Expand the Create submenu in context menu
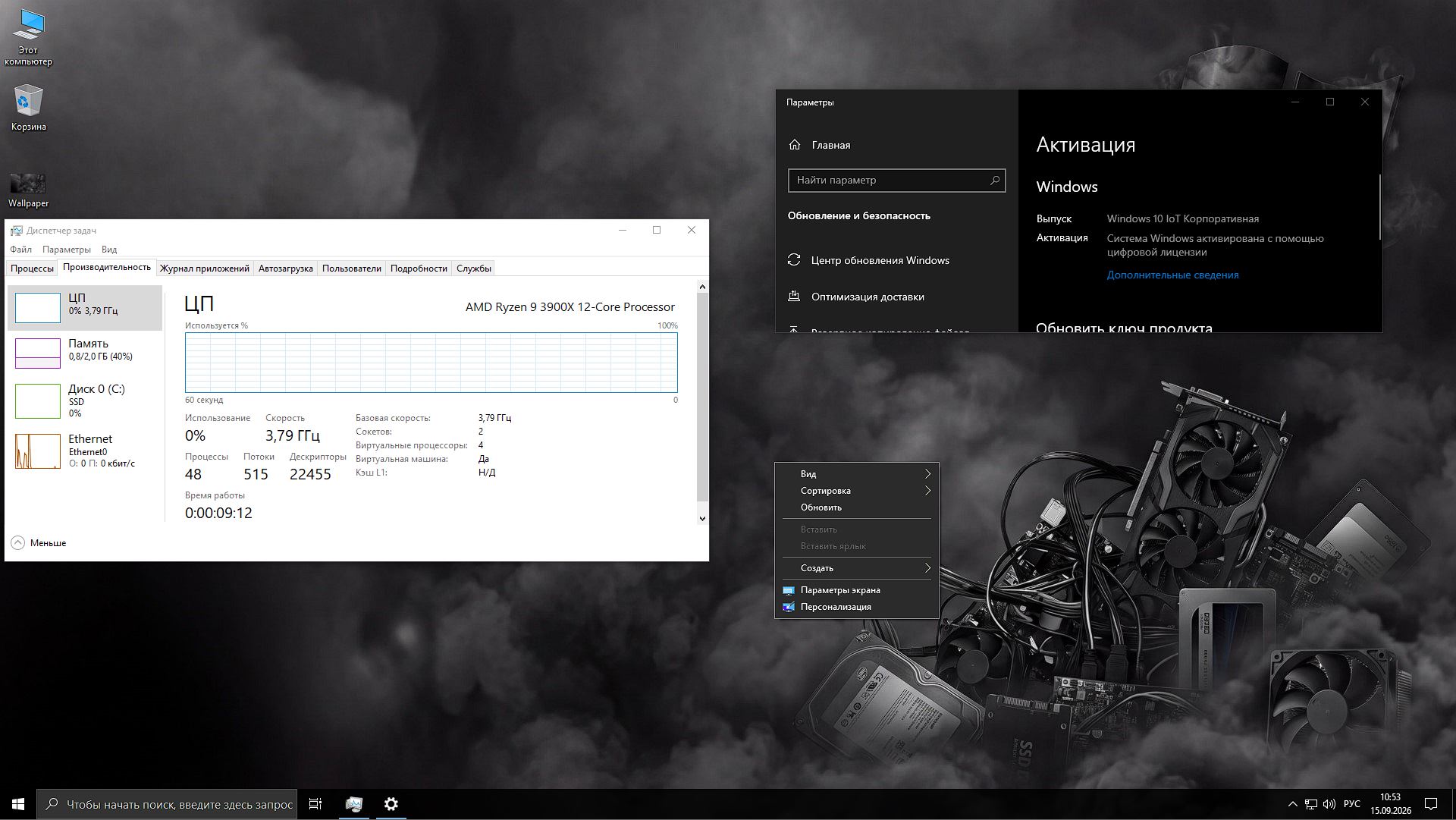1456x820 pixels. click(x=857, y=568)
